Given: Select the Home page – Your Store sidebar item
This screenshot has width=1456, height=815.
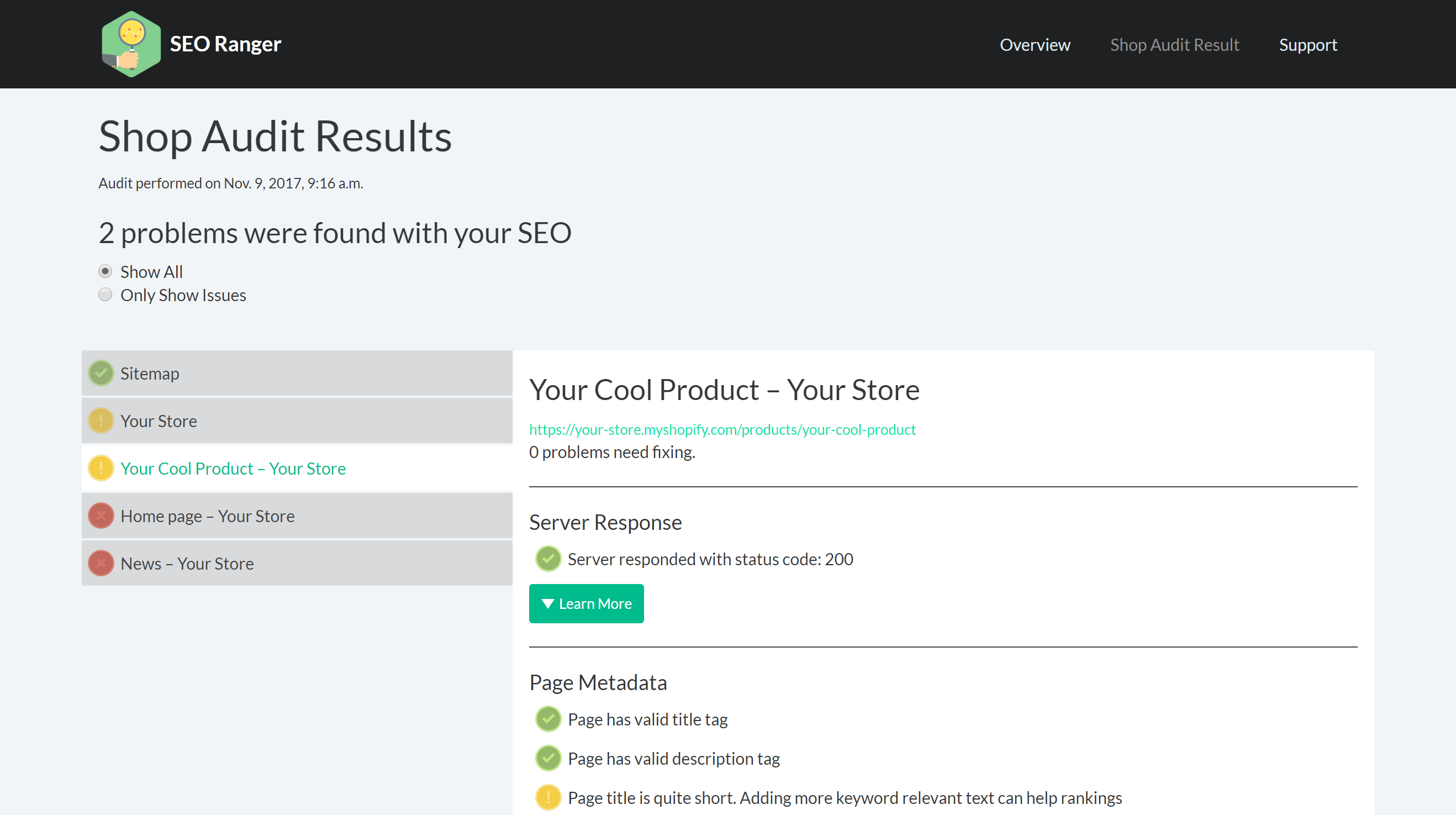Looking at the screenshot, I should pyautogui.click(x=297, y=516).
